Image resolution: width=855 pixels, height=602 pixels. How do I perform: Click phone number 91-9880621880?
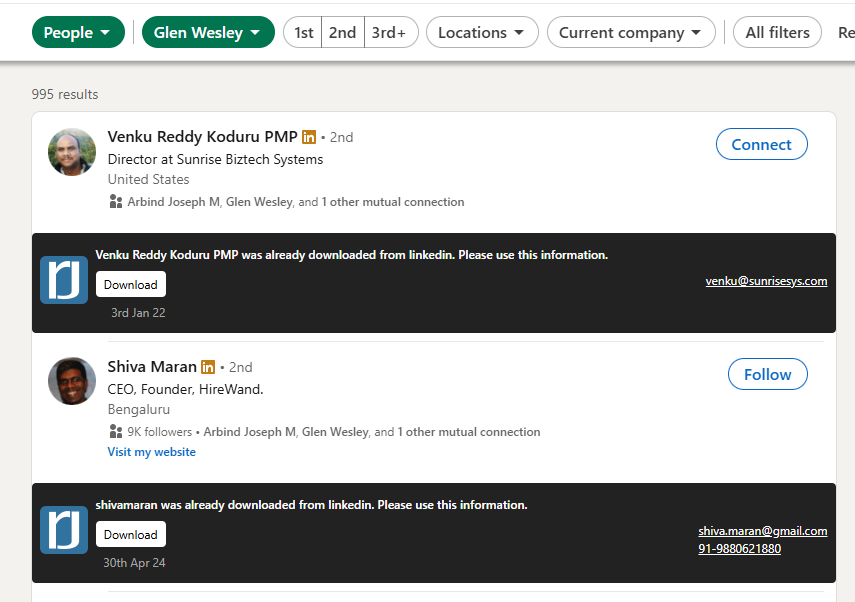(x=739, y=549)
